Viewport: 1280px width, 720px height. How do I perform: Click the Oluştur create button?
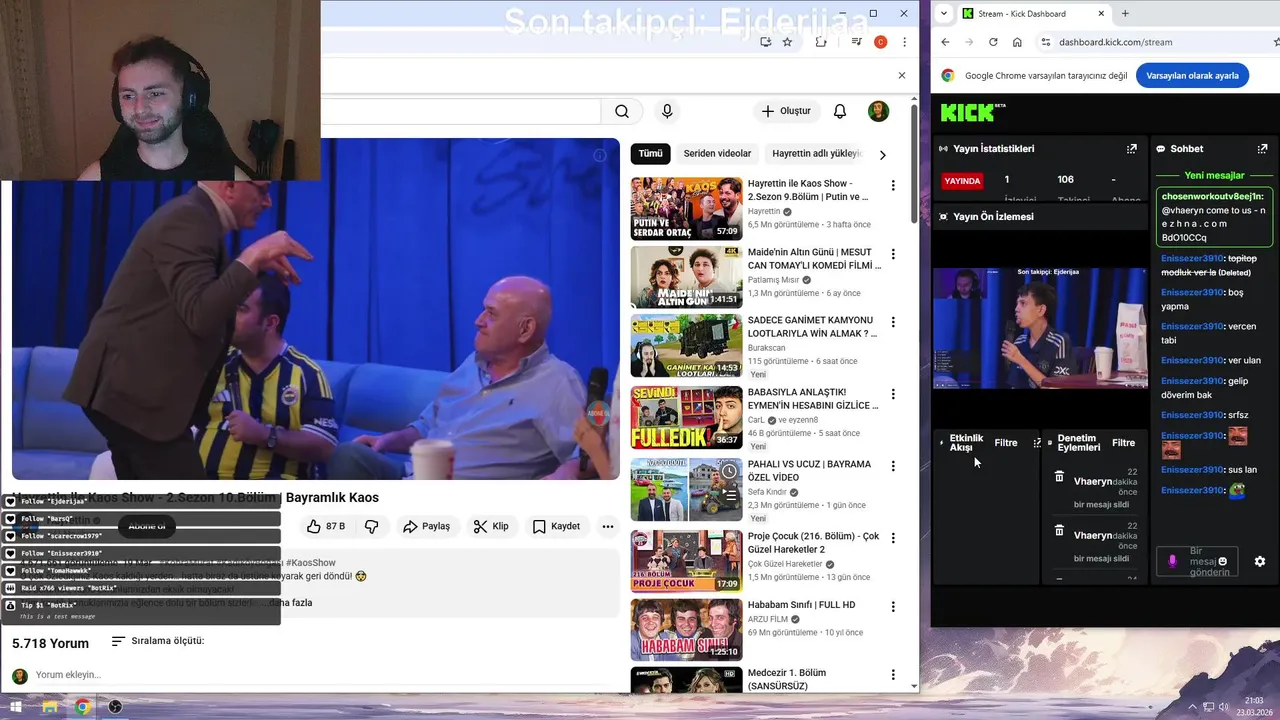coord(786,111)
